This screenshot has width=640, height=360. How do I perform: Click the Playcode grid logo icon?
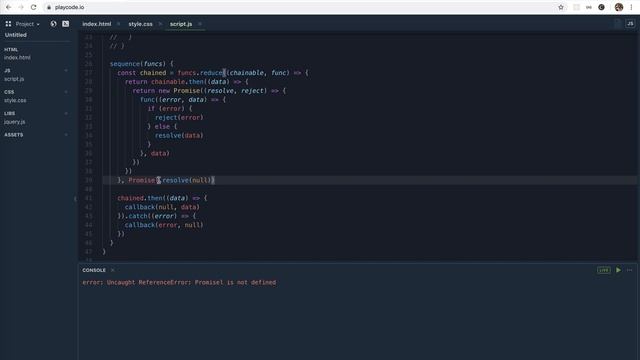coord(8,24)
